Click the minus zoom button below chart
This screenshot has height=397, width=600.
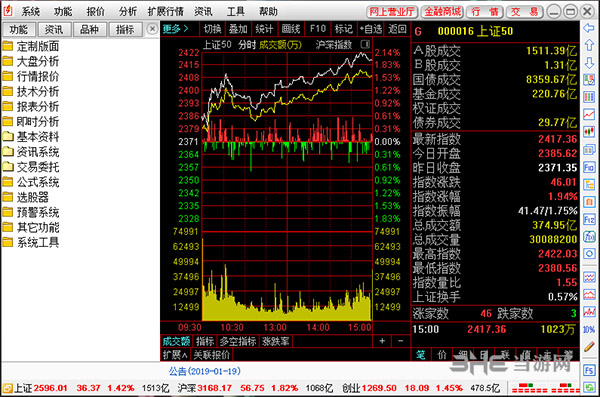point(400,341)
